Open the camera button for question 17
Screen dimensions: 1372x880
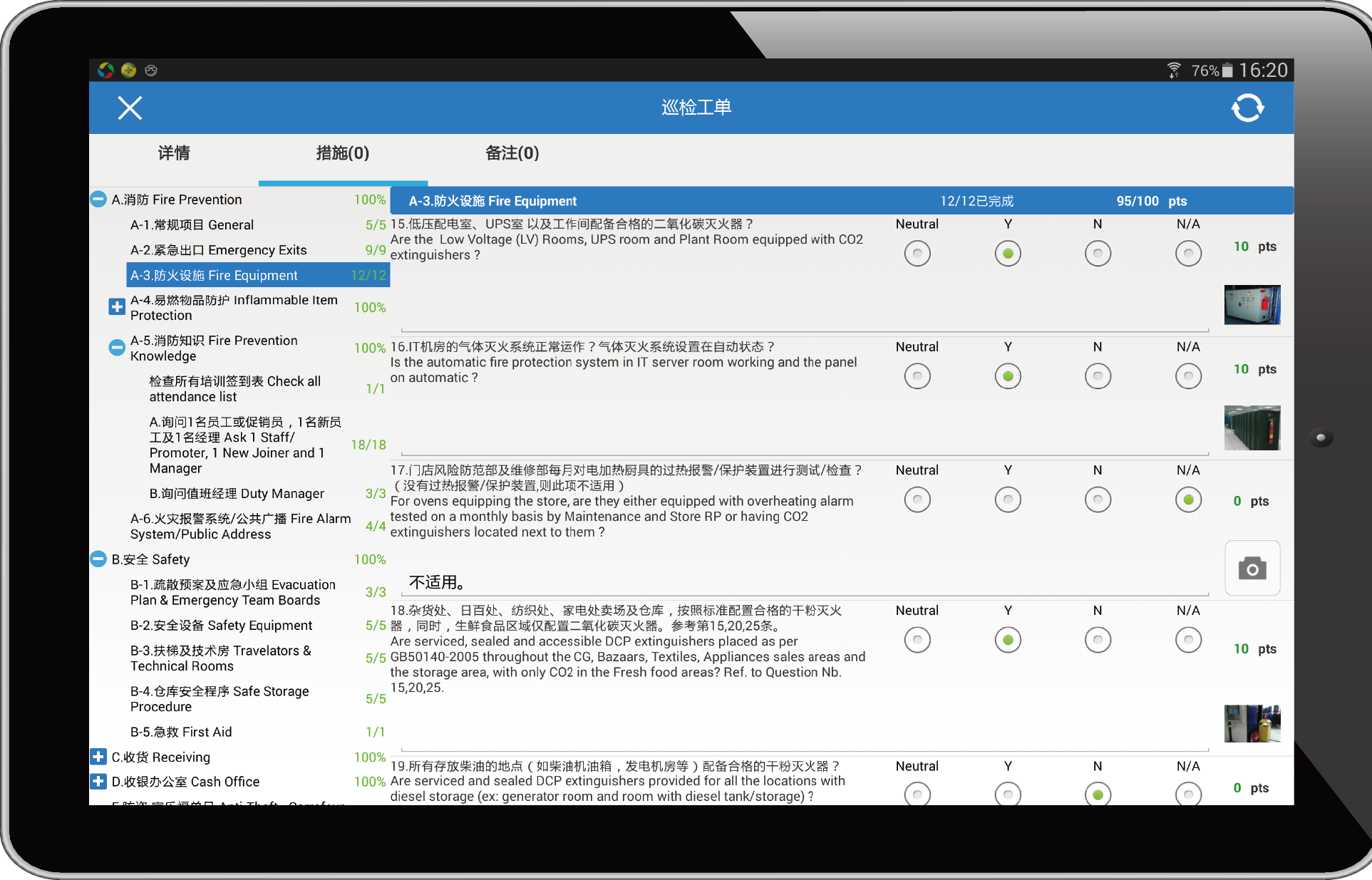(1252, 569)
